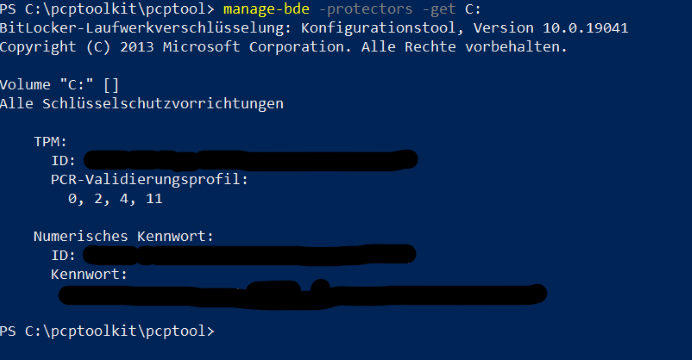
Task: Click the TPM: label
Action: coord(50,142)
